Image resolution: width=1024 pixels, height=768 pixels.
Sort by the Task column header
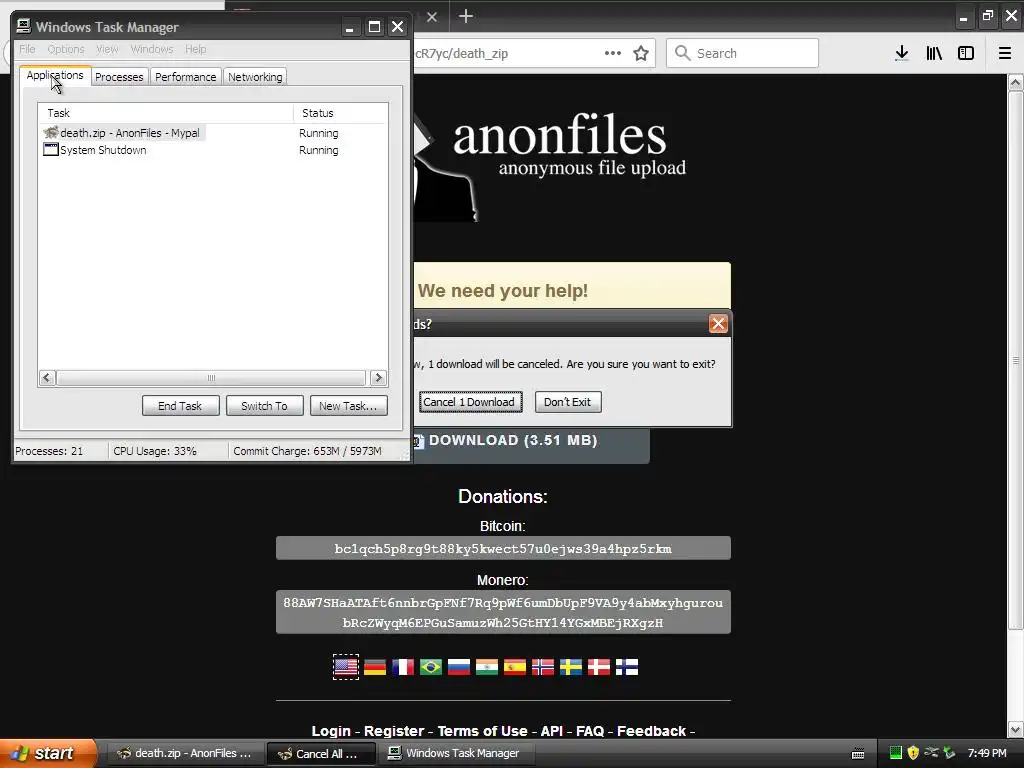tap(166, 113)
